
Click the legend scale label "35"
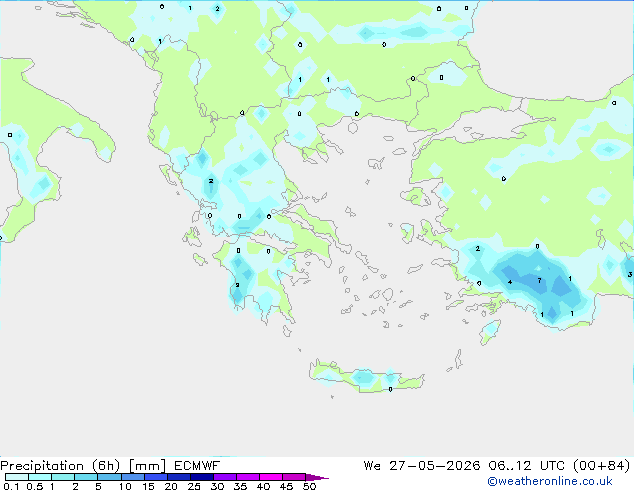pos(240,486)
